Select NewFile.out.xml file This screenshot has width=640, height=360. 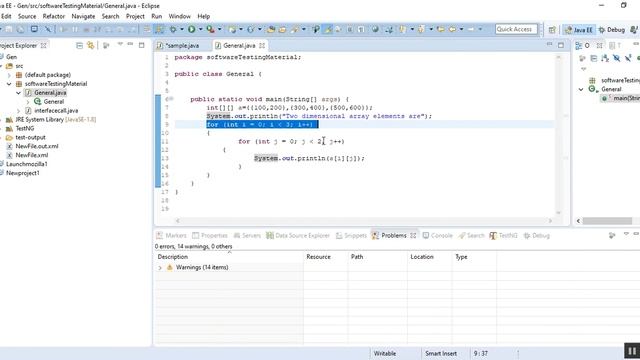coord(37,146)
